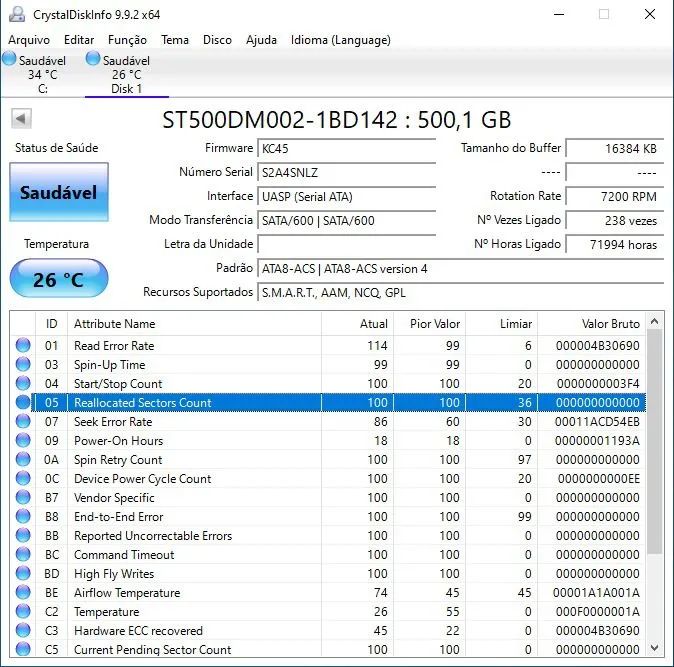Click the Nº Horas Ligado value 71994 horas
The image size is (674, 667).
coord(615,245)
